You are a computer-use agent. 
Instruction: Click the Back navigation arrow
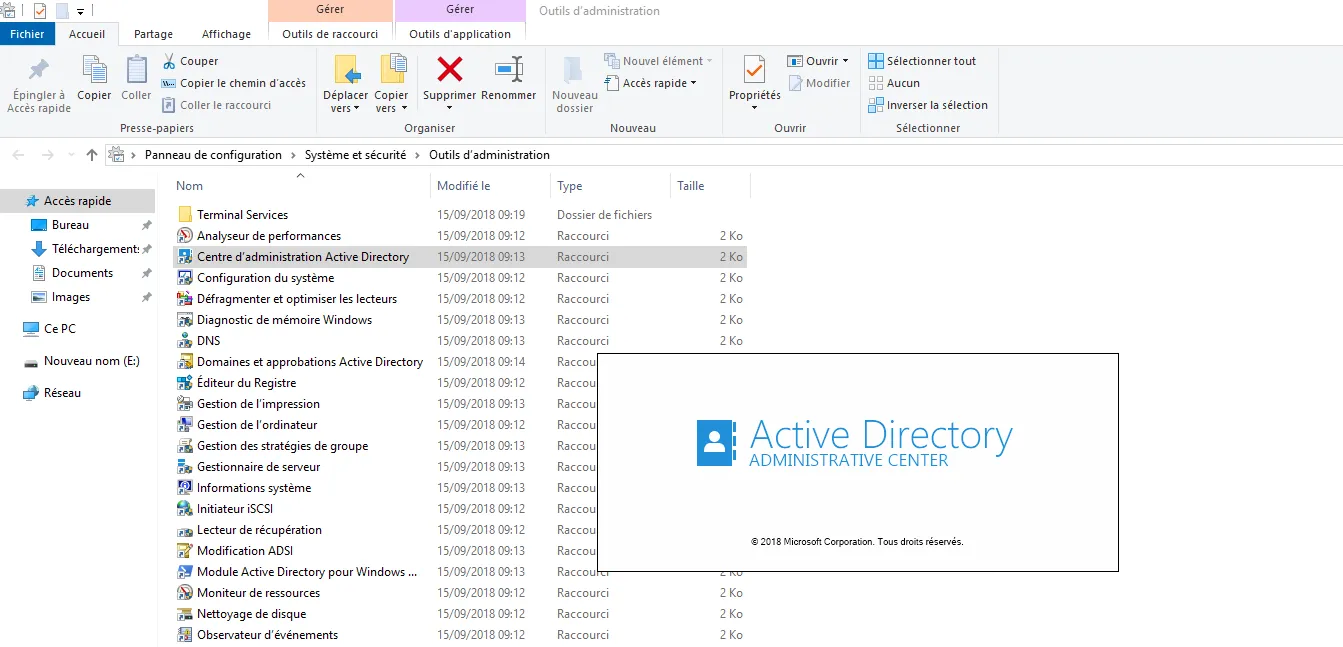[18, 155]
